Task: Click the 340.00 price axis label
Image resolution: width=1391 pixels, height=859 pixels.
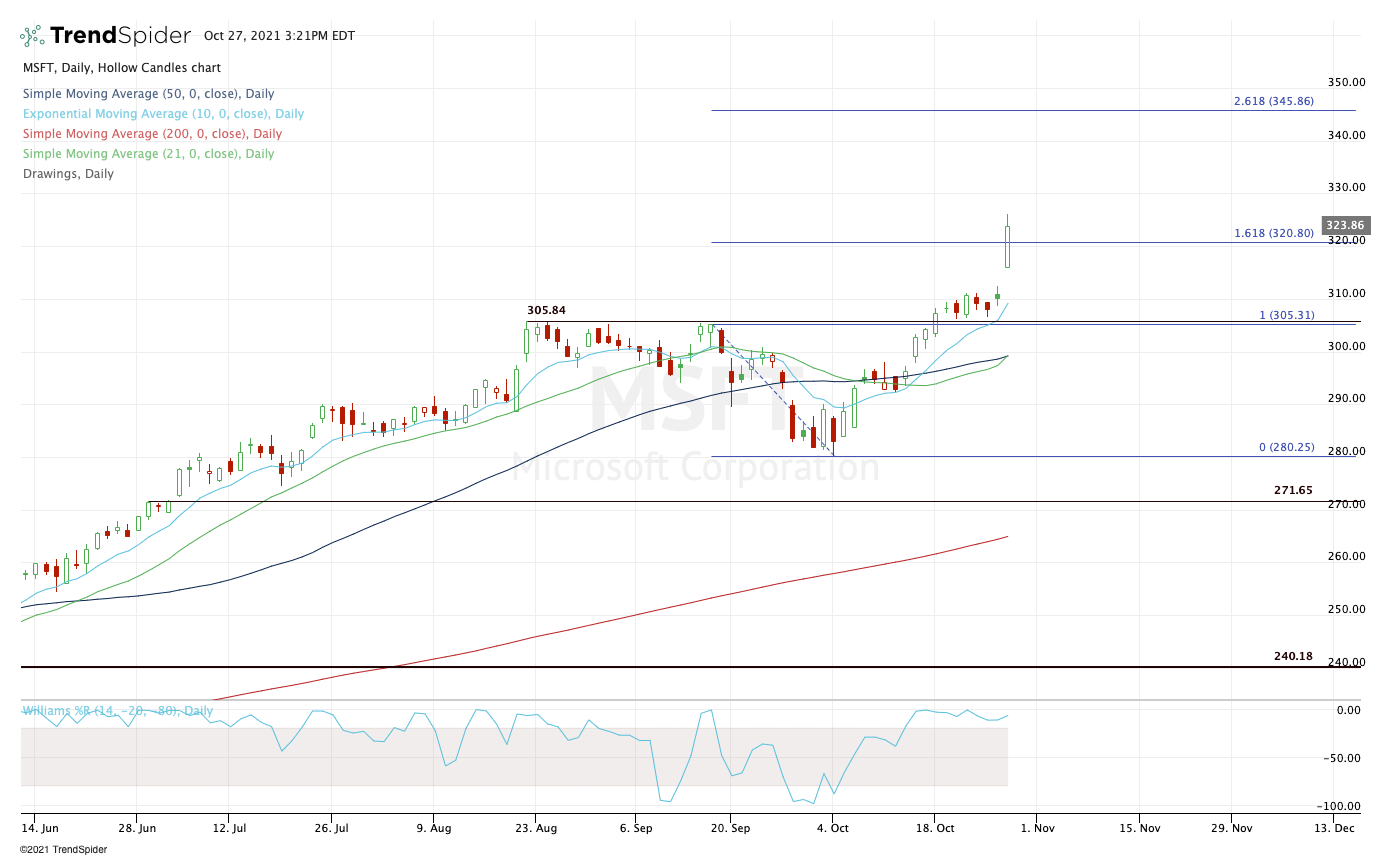Action: coord(1346,135)
